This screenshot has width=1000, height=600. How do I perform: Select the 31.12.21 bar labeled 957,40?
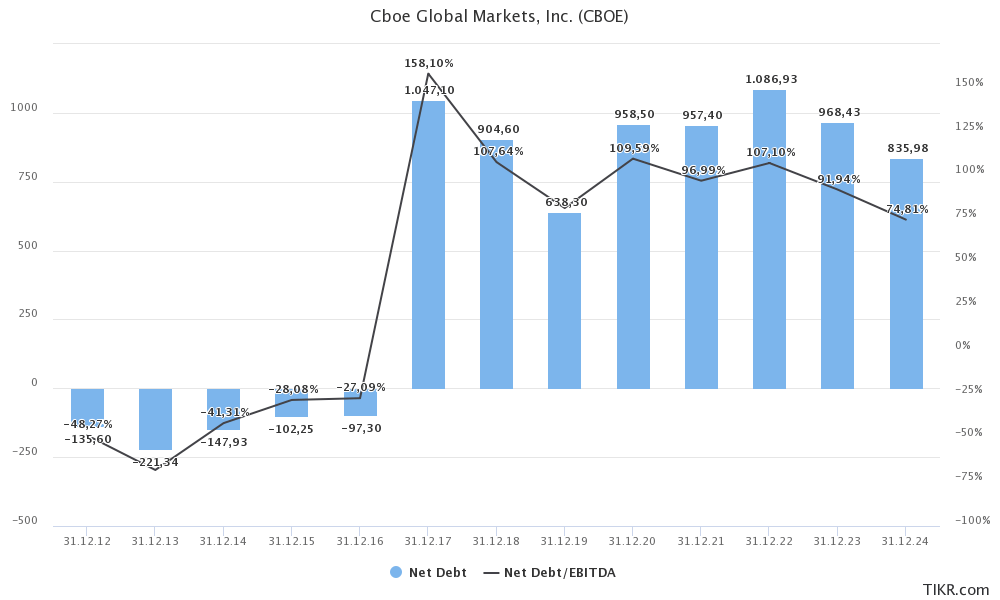[x=702, y=257]
